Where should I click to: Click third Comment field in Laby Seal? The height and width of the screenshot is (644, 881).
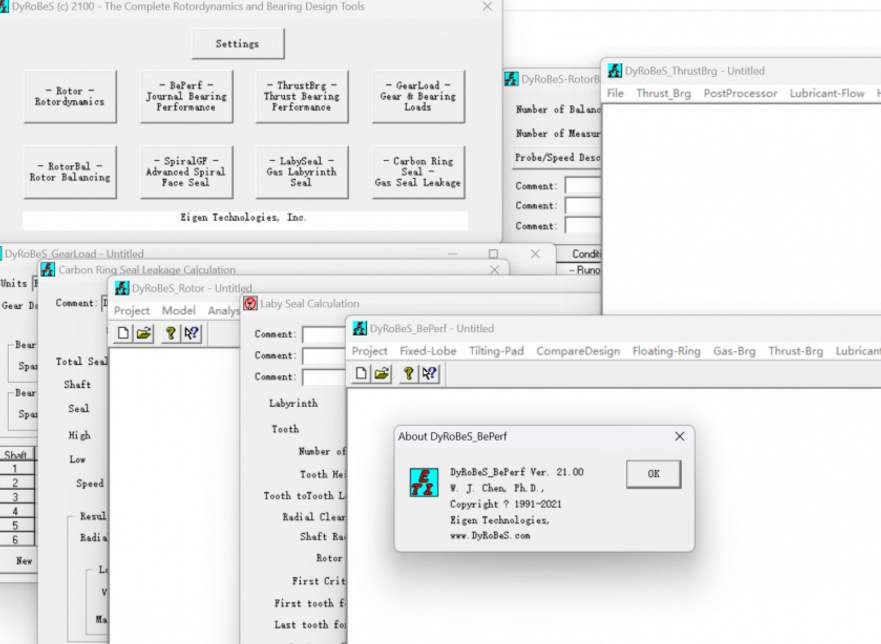coord(324,377)
